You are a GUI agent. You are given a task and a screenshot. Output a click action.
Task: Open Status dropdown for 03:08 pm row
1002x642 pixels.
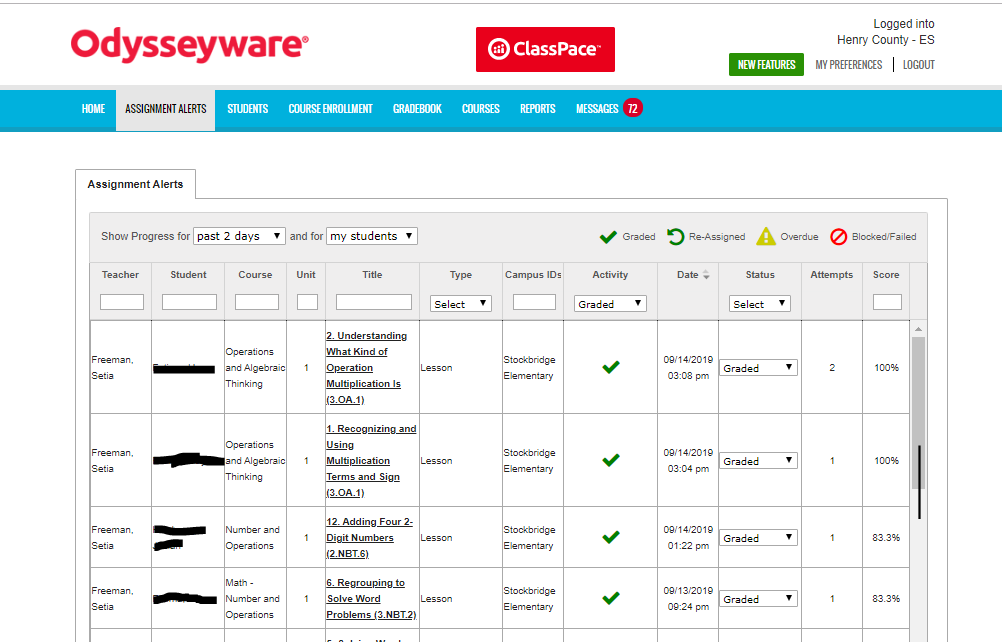759,368
